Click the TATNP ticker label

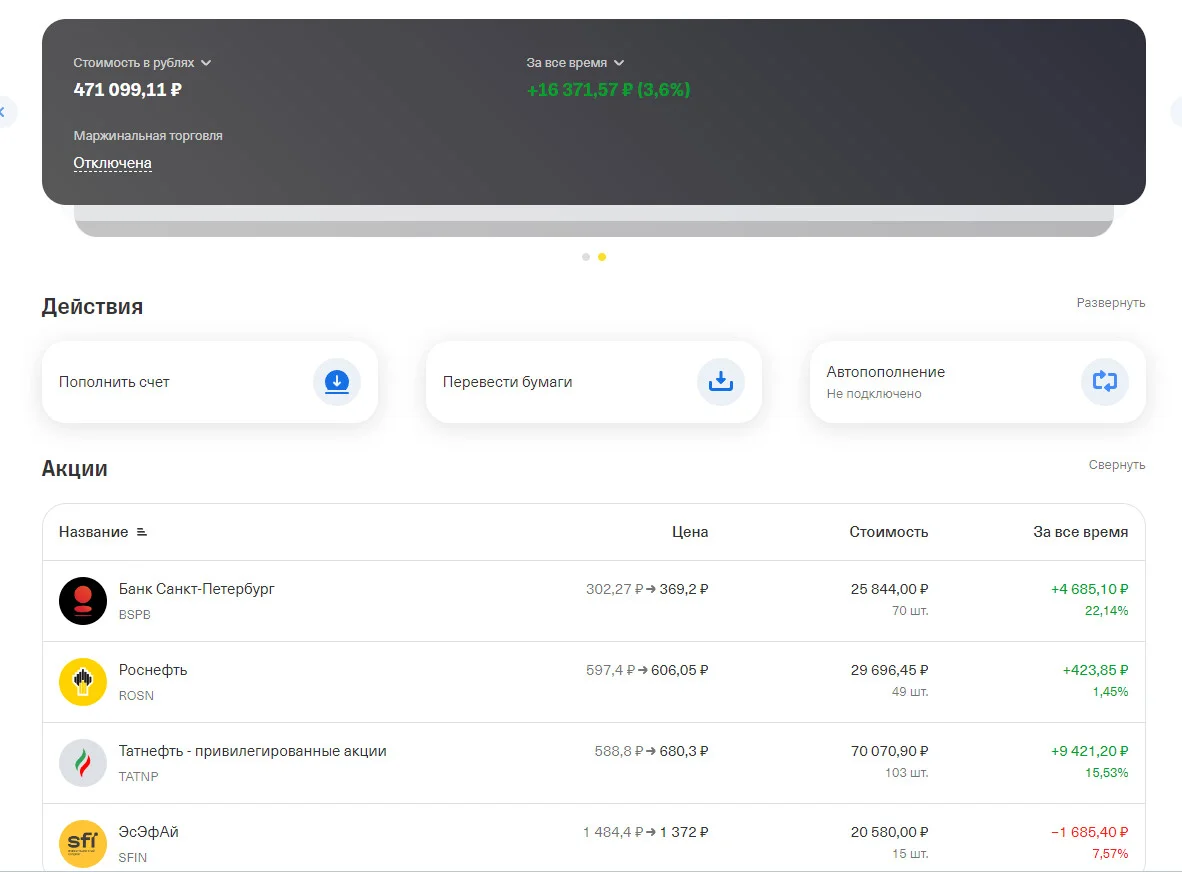tap(139, 776)
